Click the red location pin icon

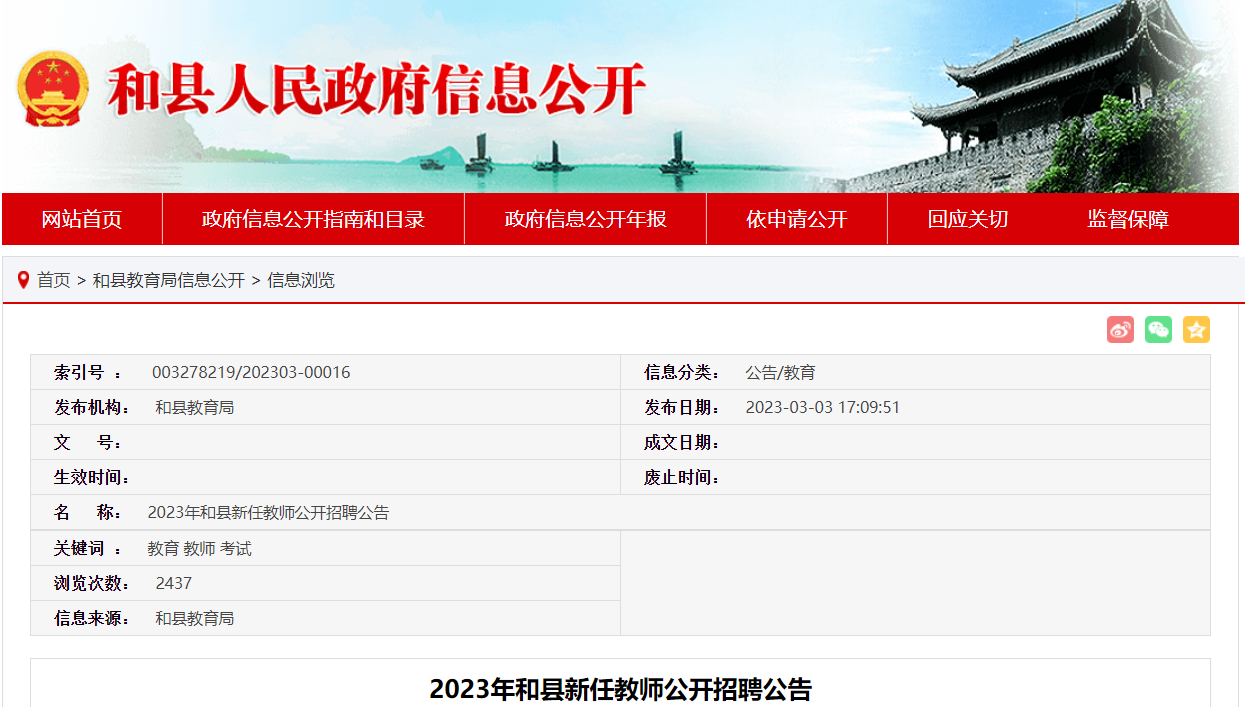click(23, 280)
